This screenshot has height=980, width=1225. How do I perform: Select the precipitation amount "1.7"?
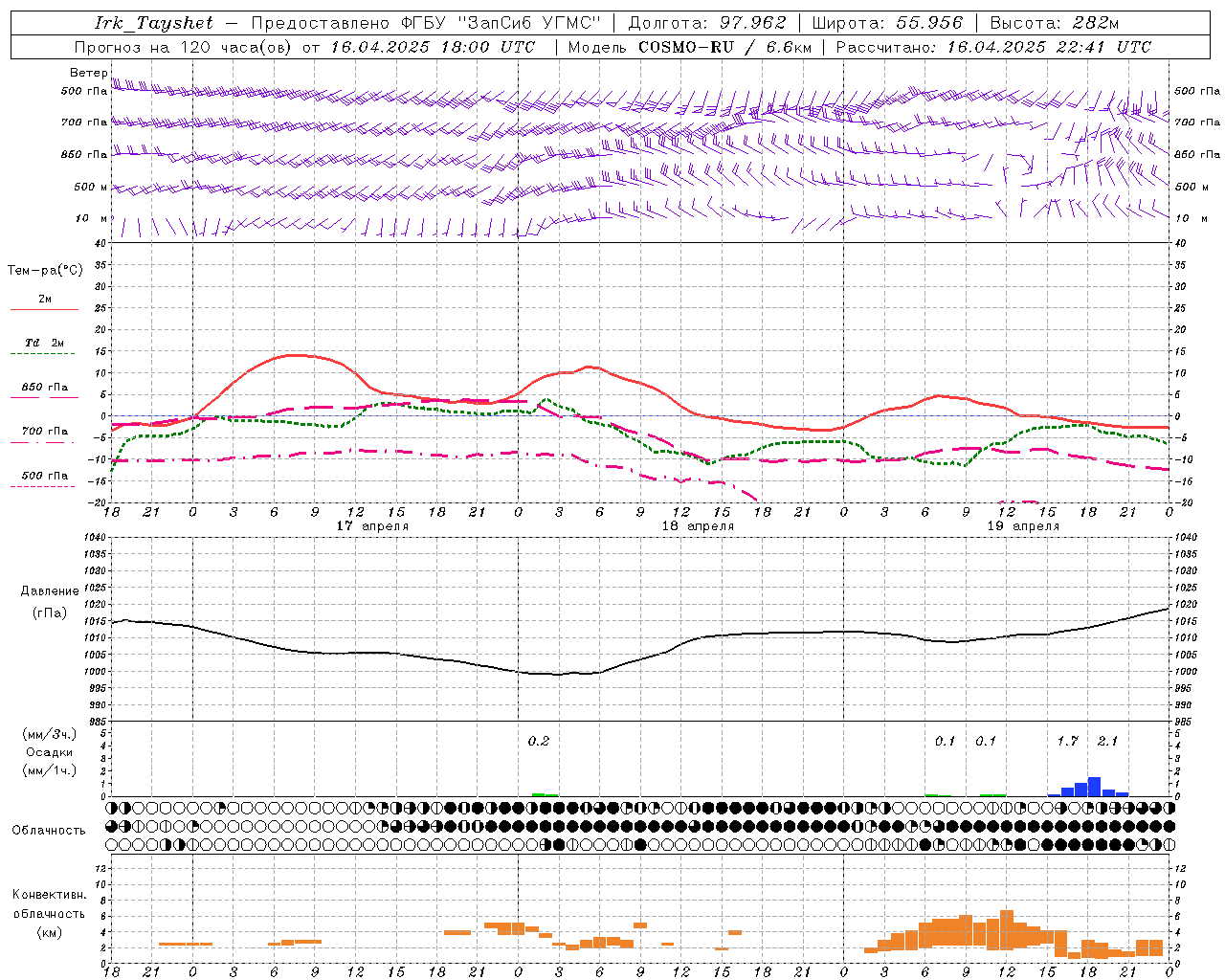click(x=1067, y=741)
